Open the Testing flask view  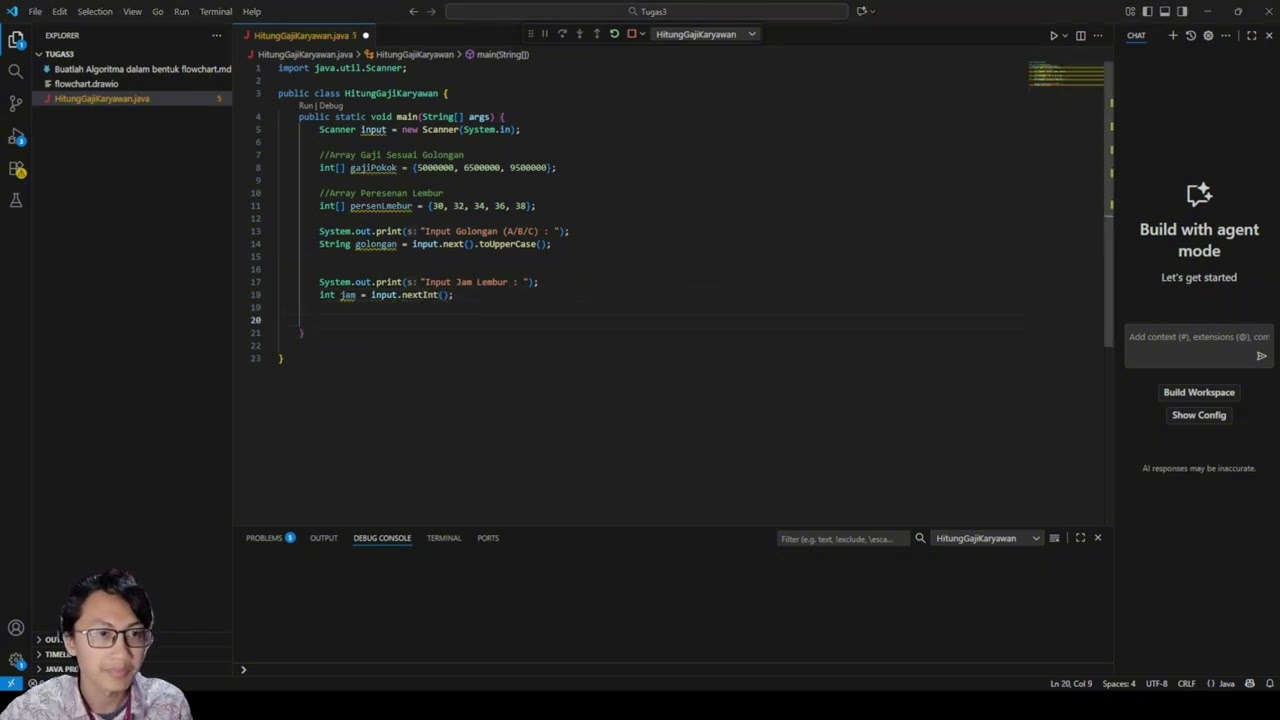point(16,200)
